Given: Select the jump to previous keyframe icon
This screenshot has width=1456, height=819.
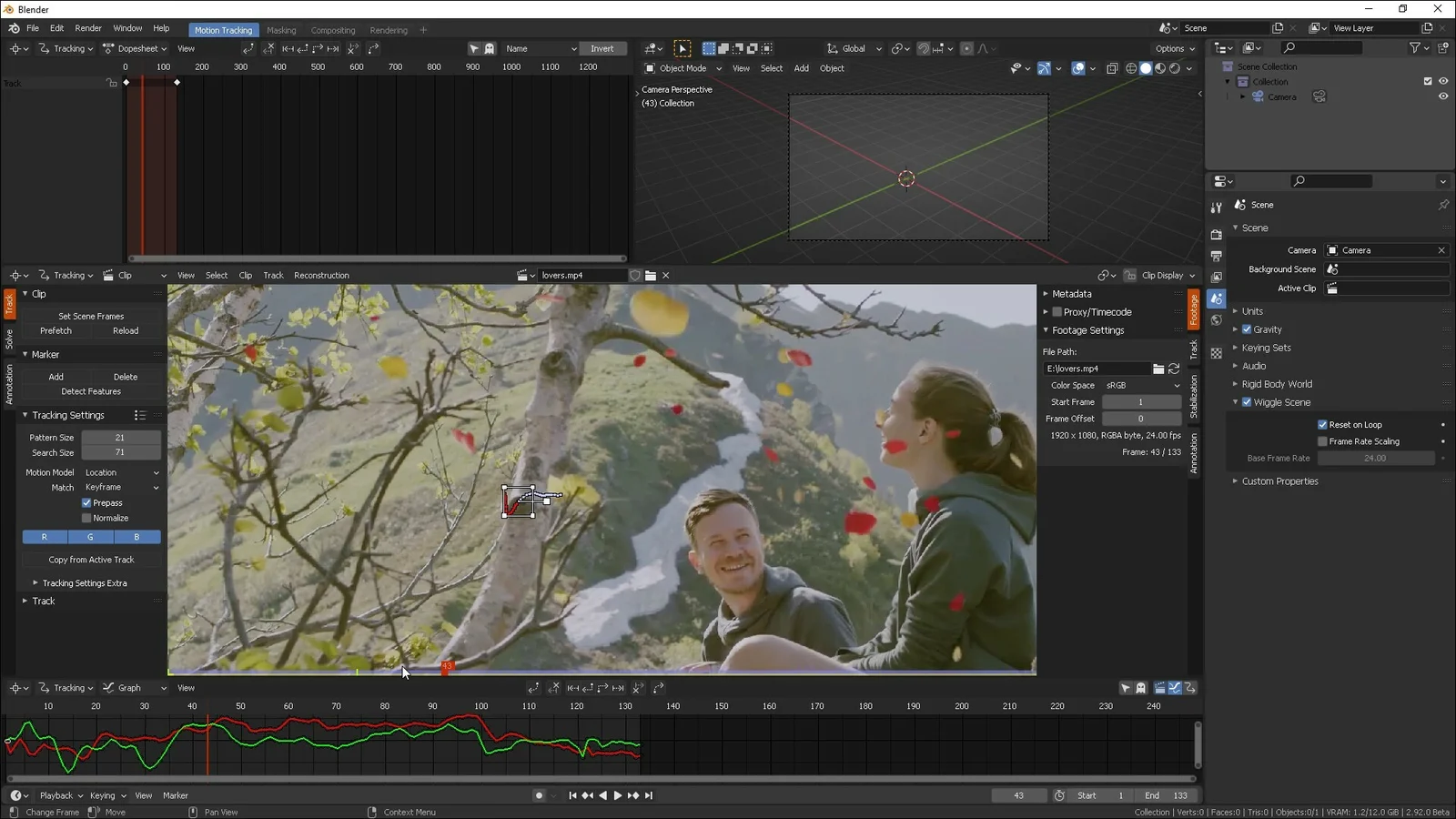Looking at the screenshot, I should pos(588,794).
